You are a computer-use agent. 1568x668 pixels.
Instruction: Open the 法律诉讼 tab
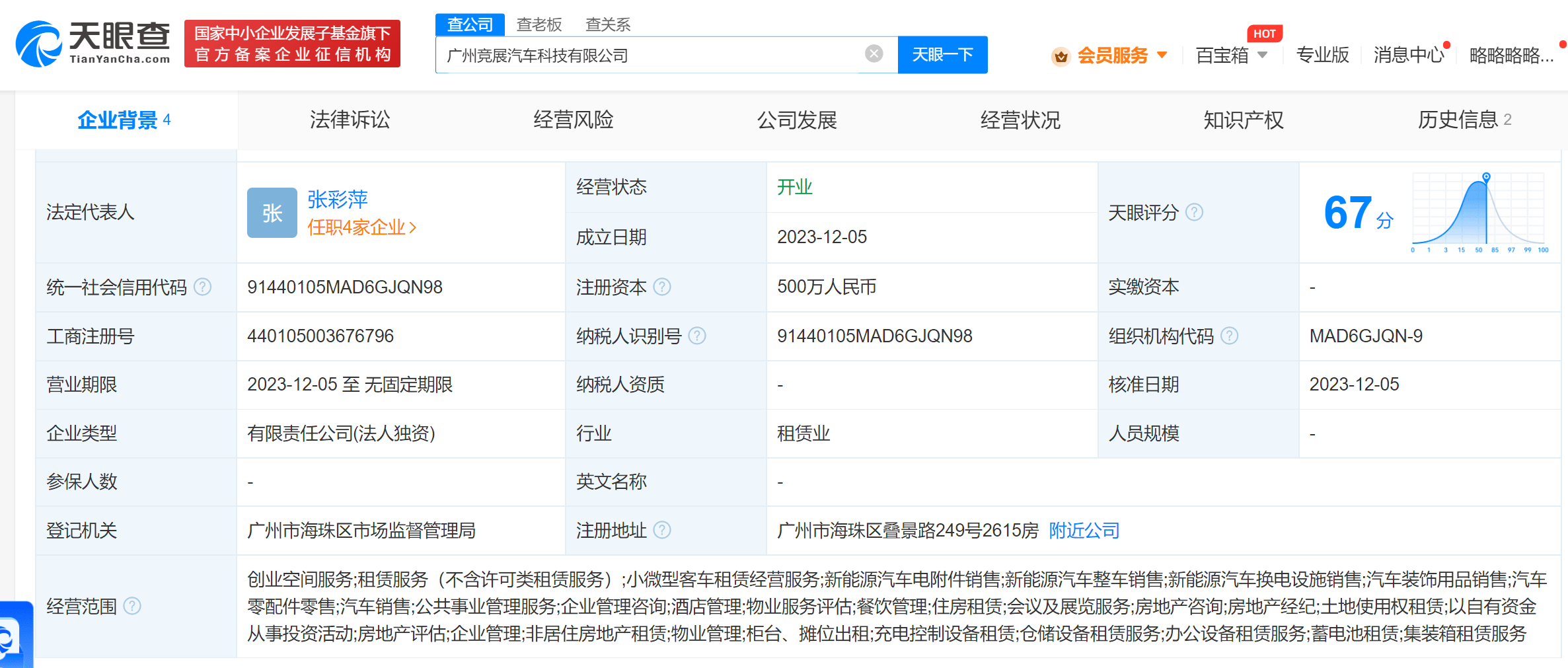click(350, 120)
